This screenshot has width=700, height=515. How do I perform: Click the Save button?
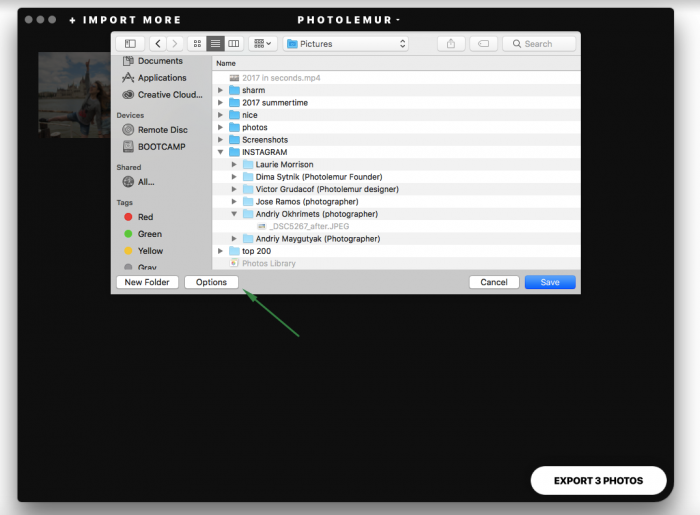[550, 282]
